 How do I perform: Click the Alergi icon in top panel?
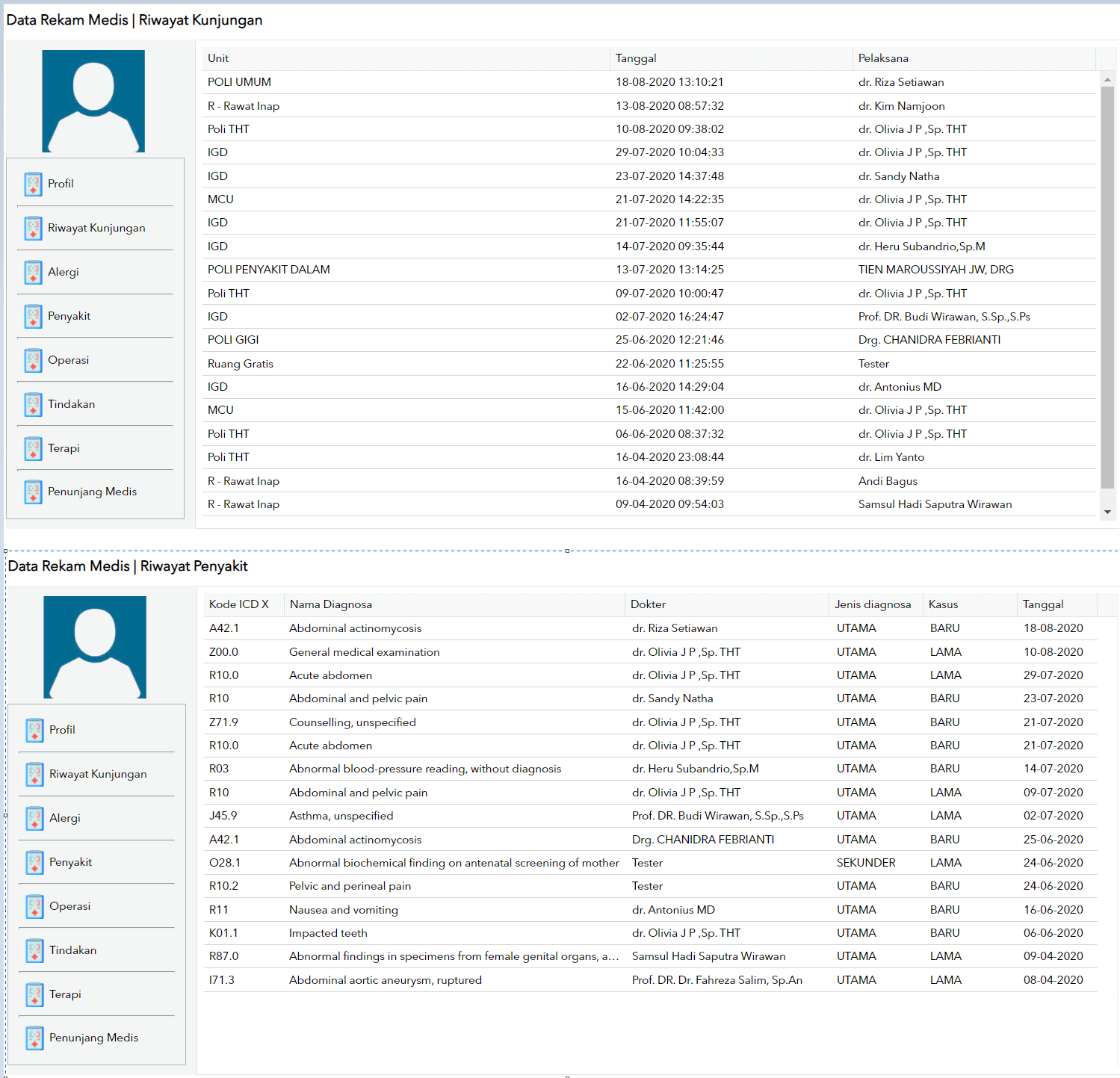33,272
